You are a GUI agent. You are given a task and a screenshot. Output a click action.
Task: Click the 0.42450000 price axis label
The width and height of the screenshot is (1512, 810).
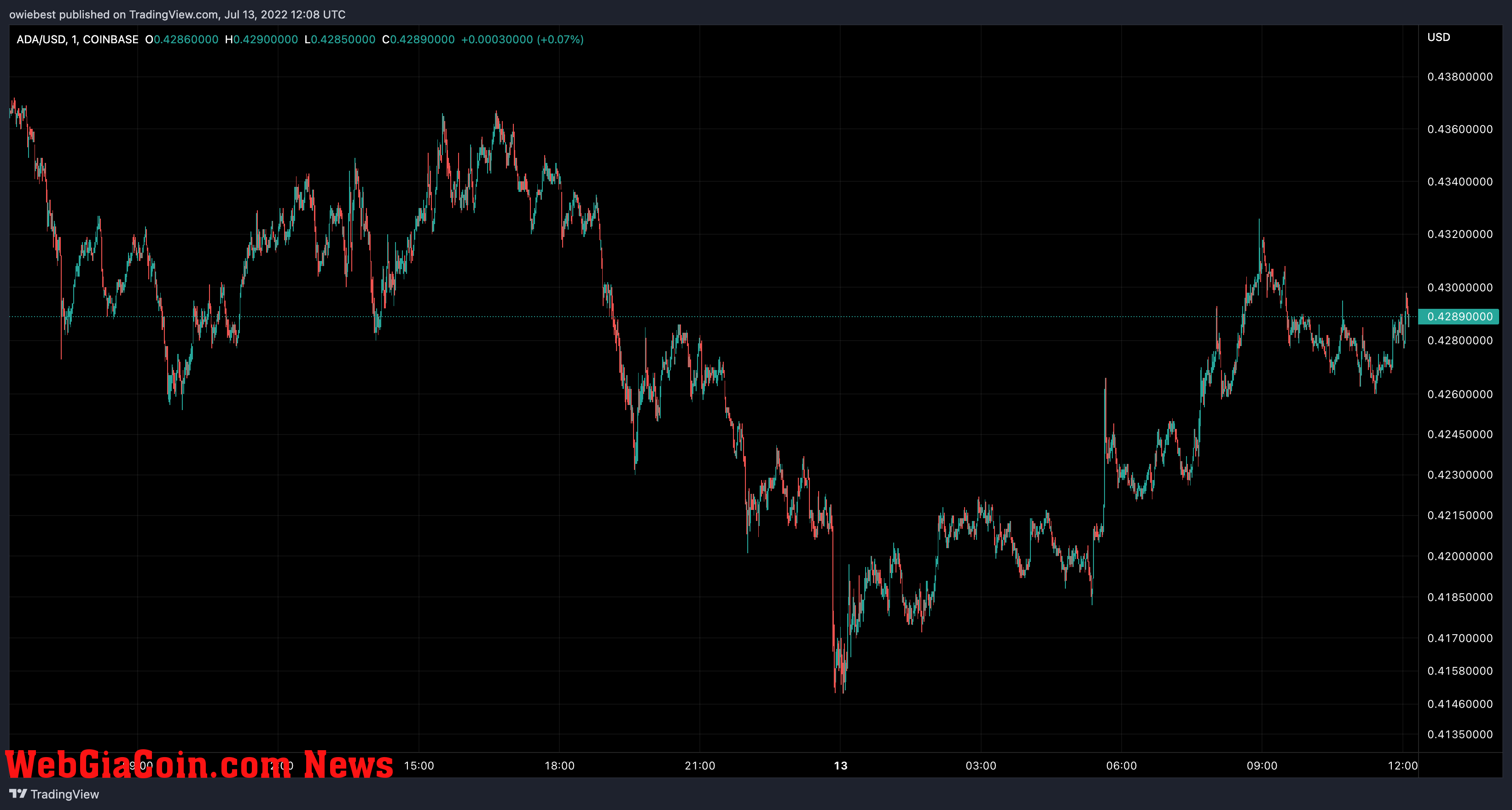pyautogui.click(x=1460, y=434)
